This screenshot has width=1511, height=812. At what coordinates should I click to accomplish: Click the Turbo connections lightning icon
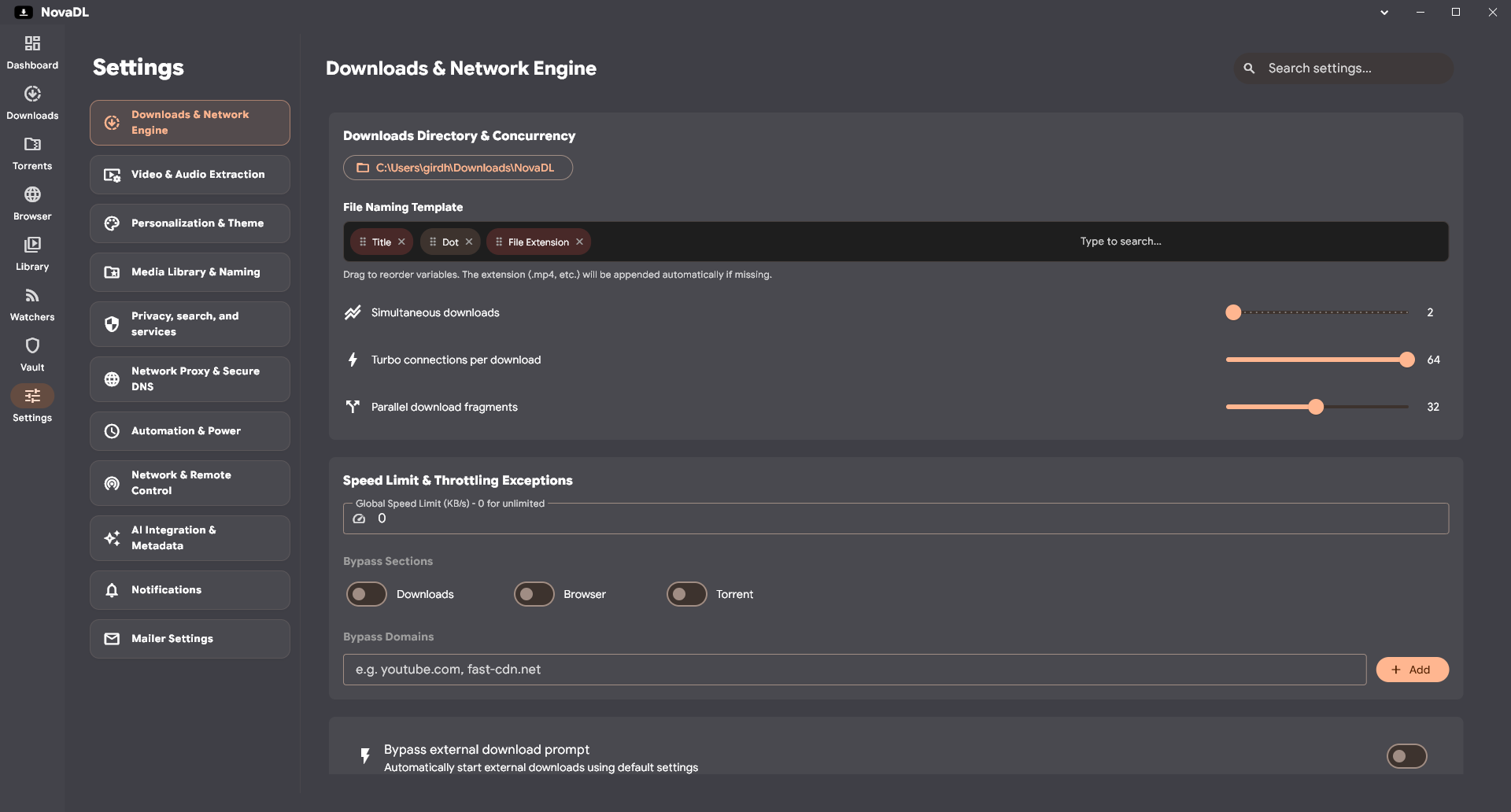pos(353,360)
